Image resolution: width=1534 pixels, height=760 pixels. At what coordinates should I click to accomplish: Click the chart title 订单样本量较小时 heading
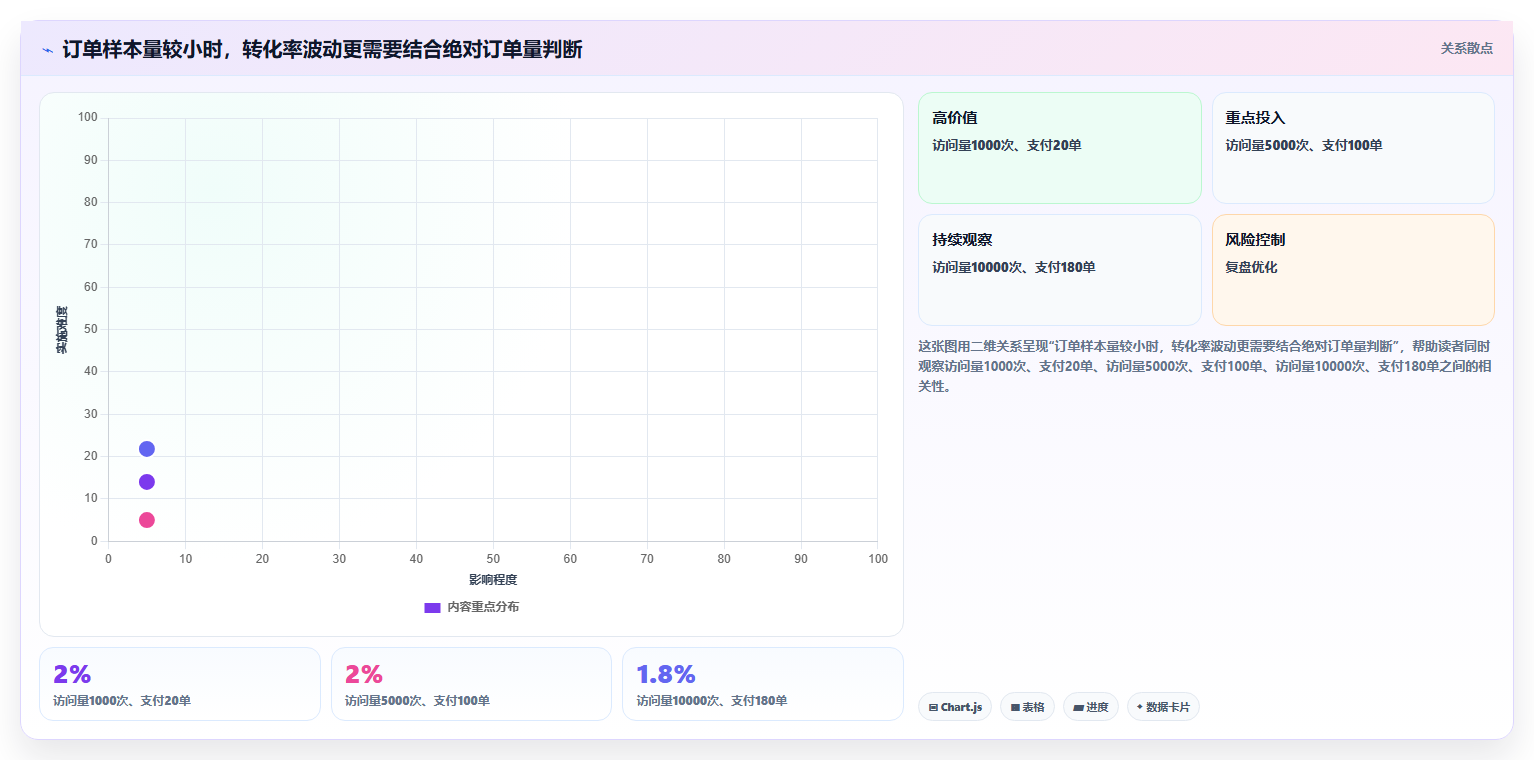[x=322, y=49]
